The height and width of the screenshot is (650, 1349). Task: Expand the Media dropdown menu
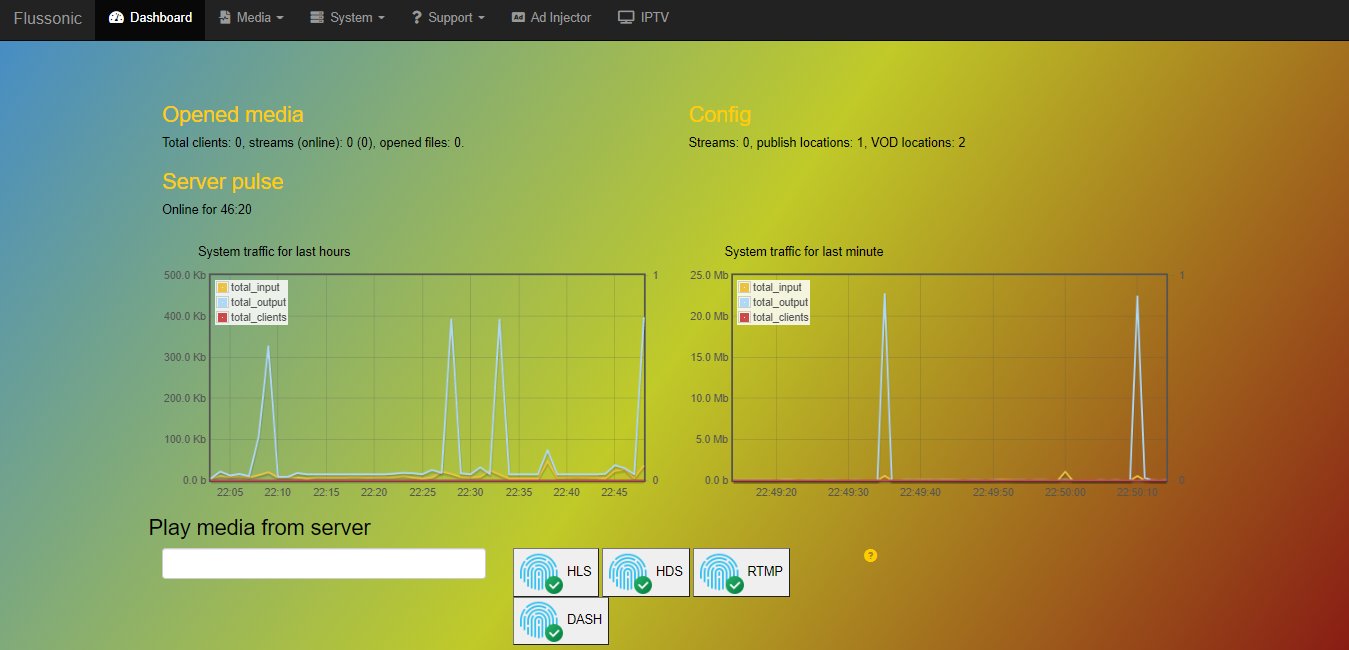(x=252, y=18)
